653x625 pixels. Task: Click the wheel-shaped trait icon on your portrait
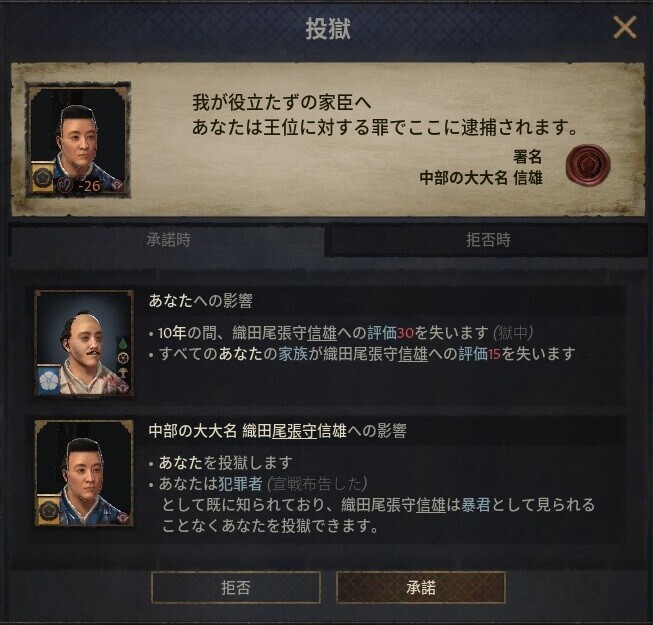click(x=123, y=357)
